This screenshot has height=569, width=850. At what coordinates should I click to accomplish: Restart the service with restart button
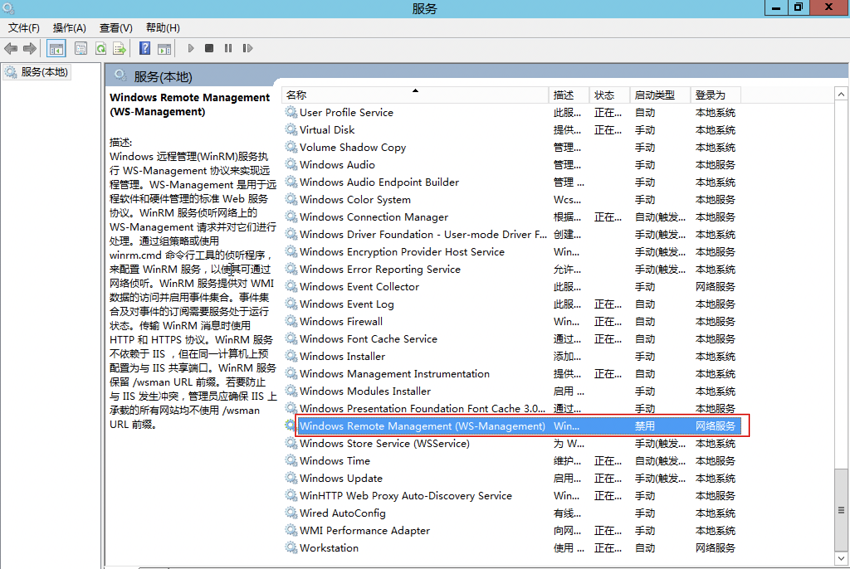click(x=247, y=48)
